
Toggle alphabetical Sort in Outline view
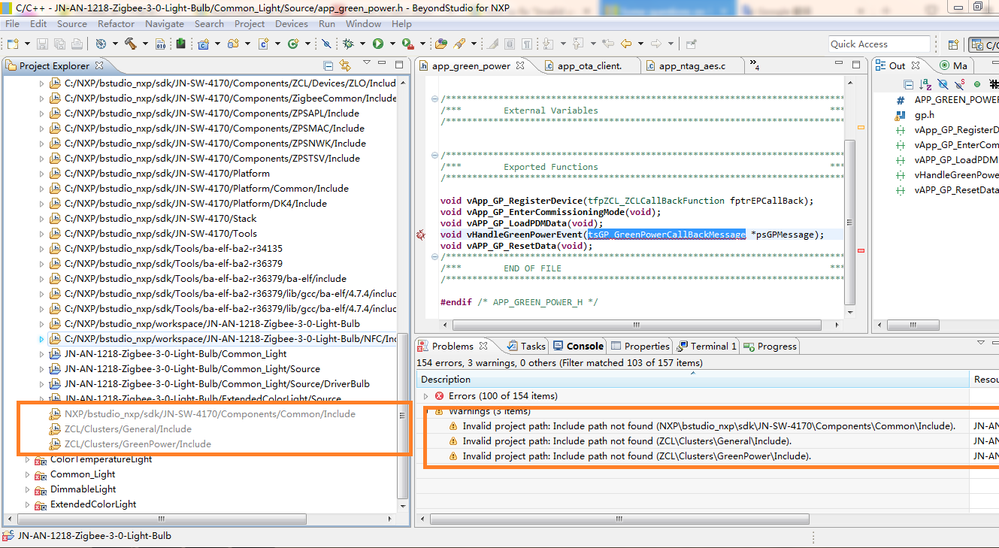coord(926,84)
